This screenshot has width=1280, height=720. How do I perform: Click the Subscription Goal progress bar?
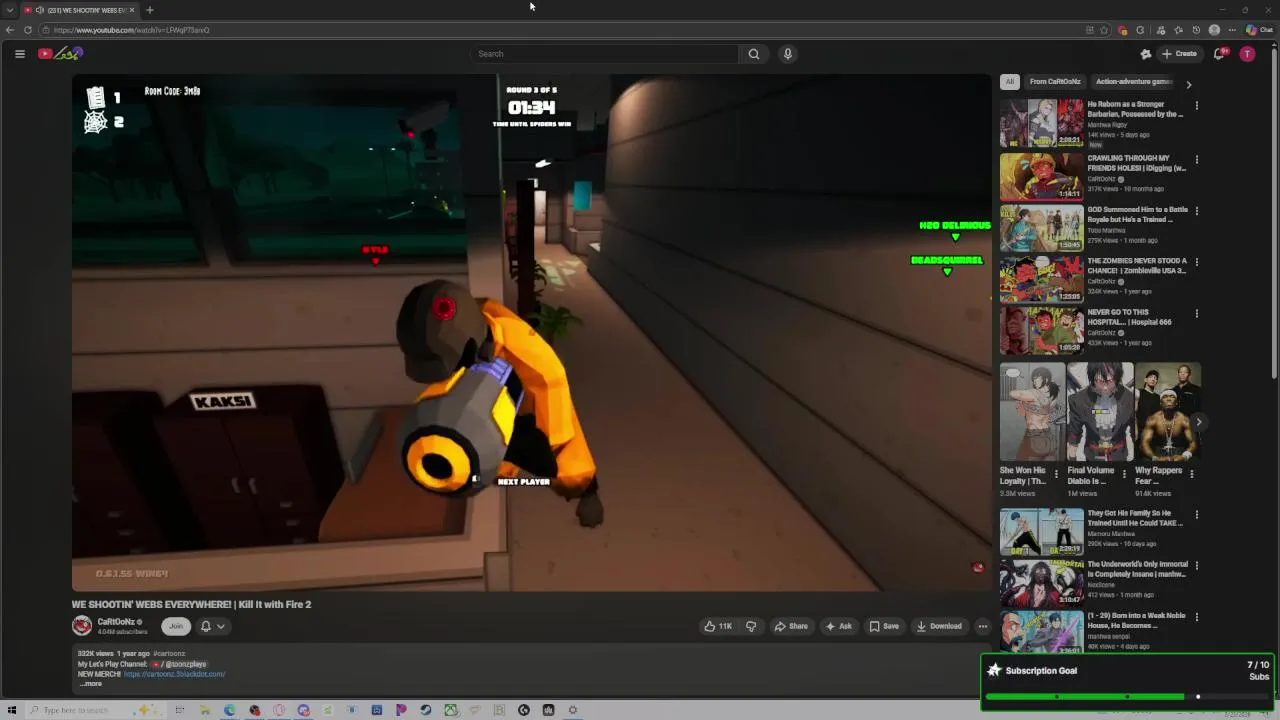tap(1127, 696)
